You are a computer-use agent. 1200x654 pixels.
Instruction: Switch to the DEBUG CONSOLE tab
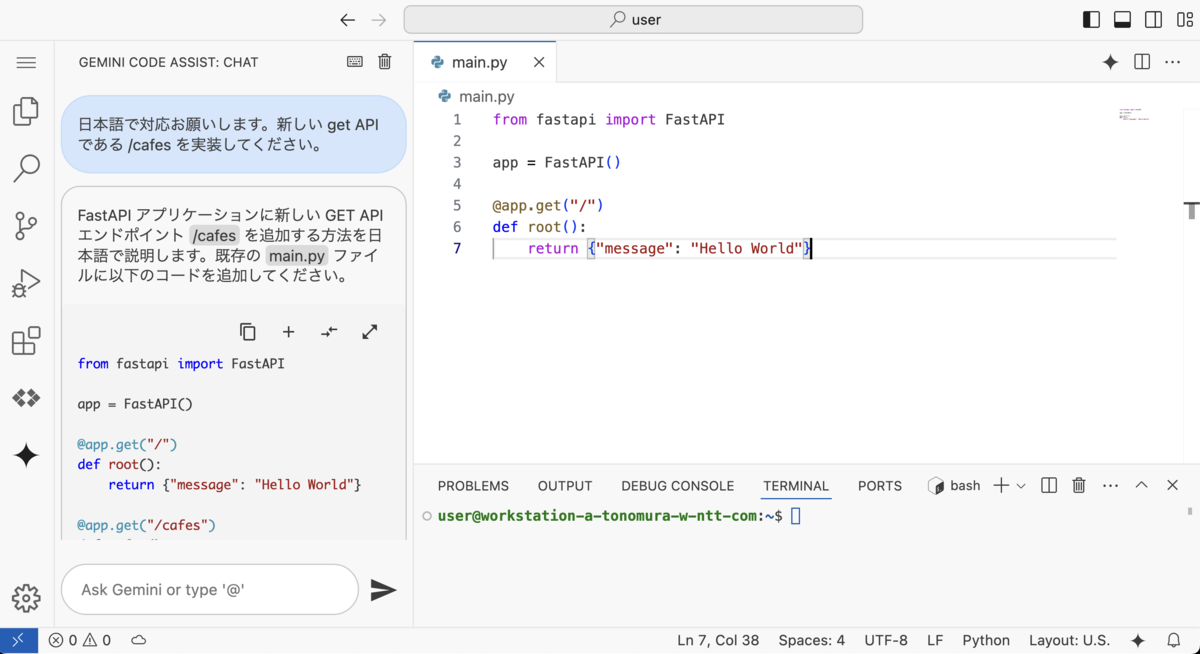click(677, 485)
